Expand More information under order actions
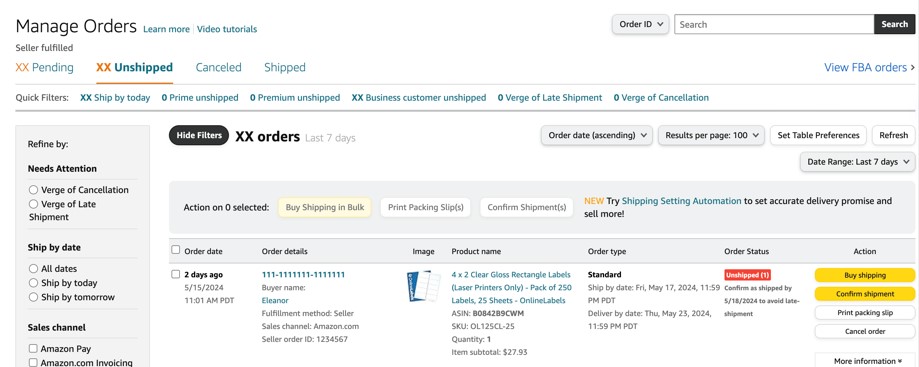The image size is (919, 367). (864, 361)
